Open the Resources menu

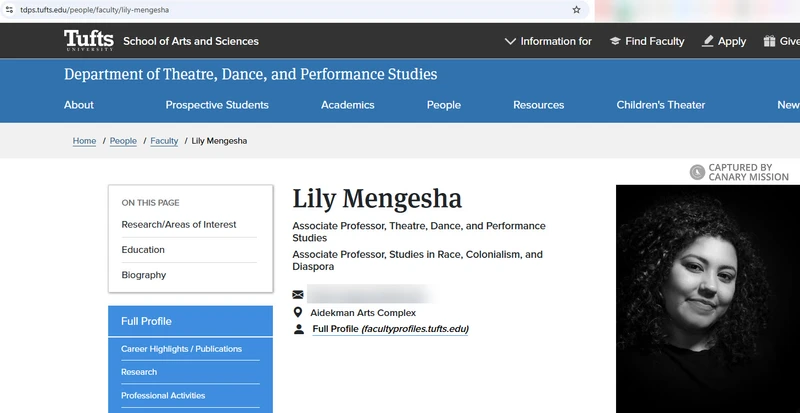(x=538, y=105)
